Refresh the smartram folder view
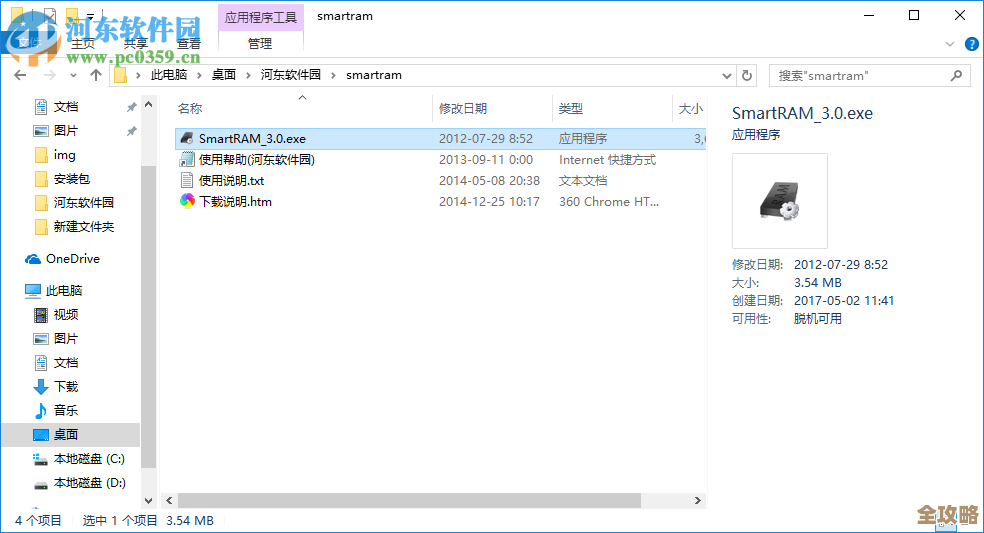 coord(747,75)
